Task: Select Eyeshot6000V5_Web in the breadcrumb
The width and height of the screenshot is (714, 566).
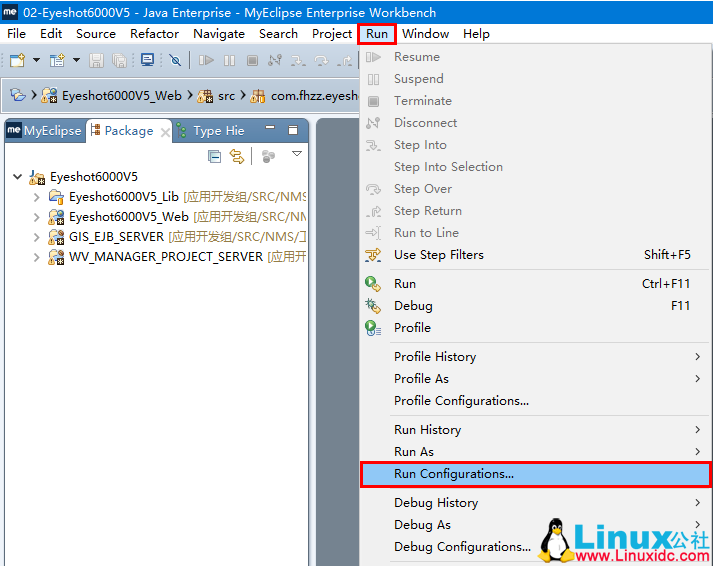Action: point(112,96)
